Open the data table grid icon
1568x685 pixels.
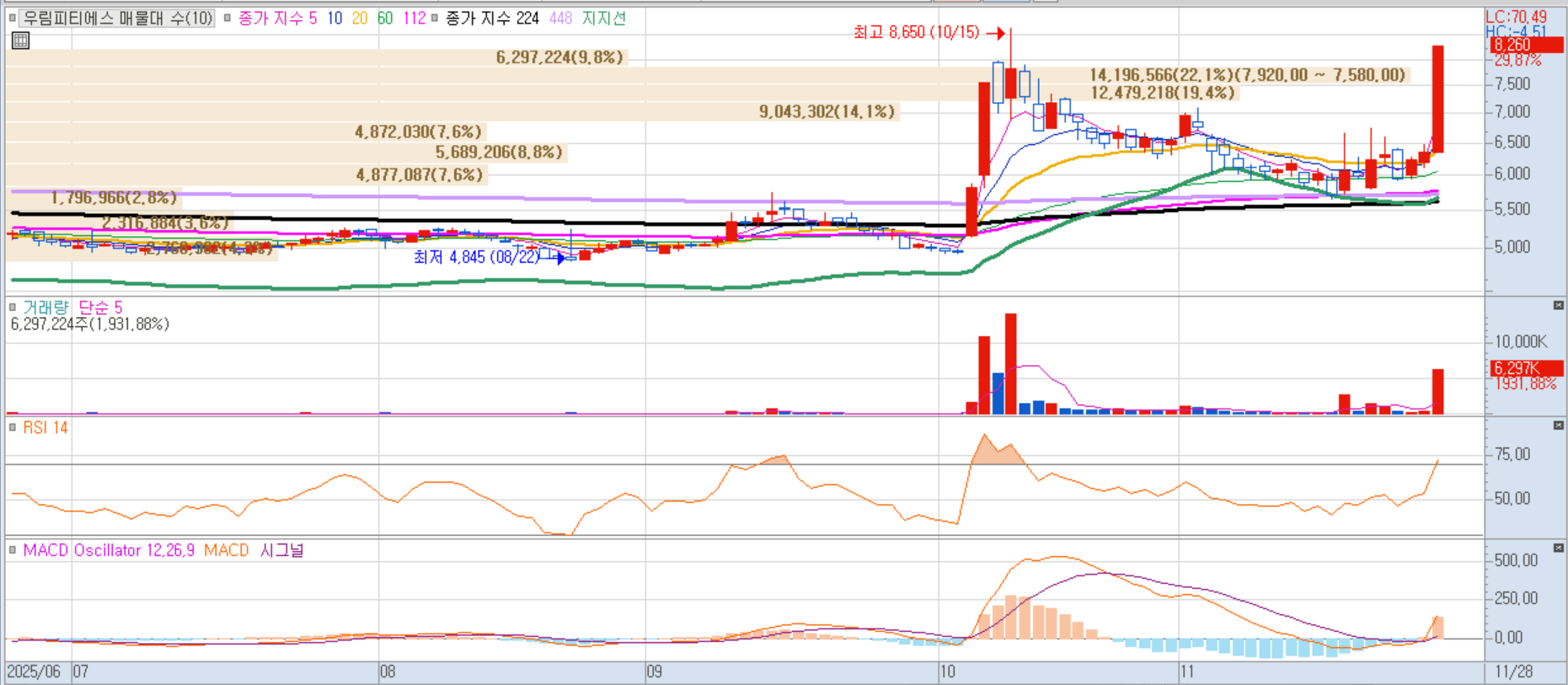point(20,40)
